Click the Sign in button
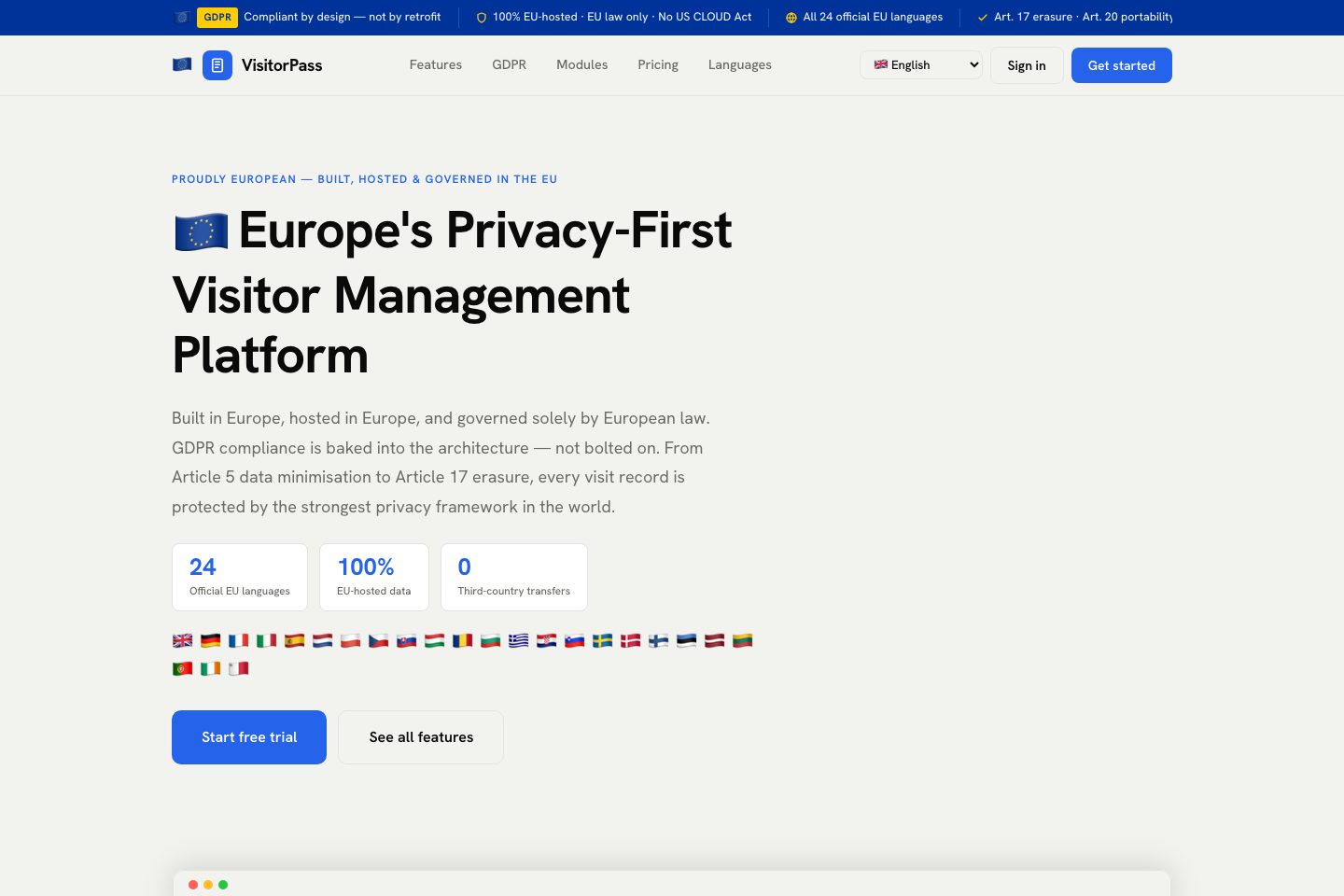1344x896 pixels. coord(1027,65)
